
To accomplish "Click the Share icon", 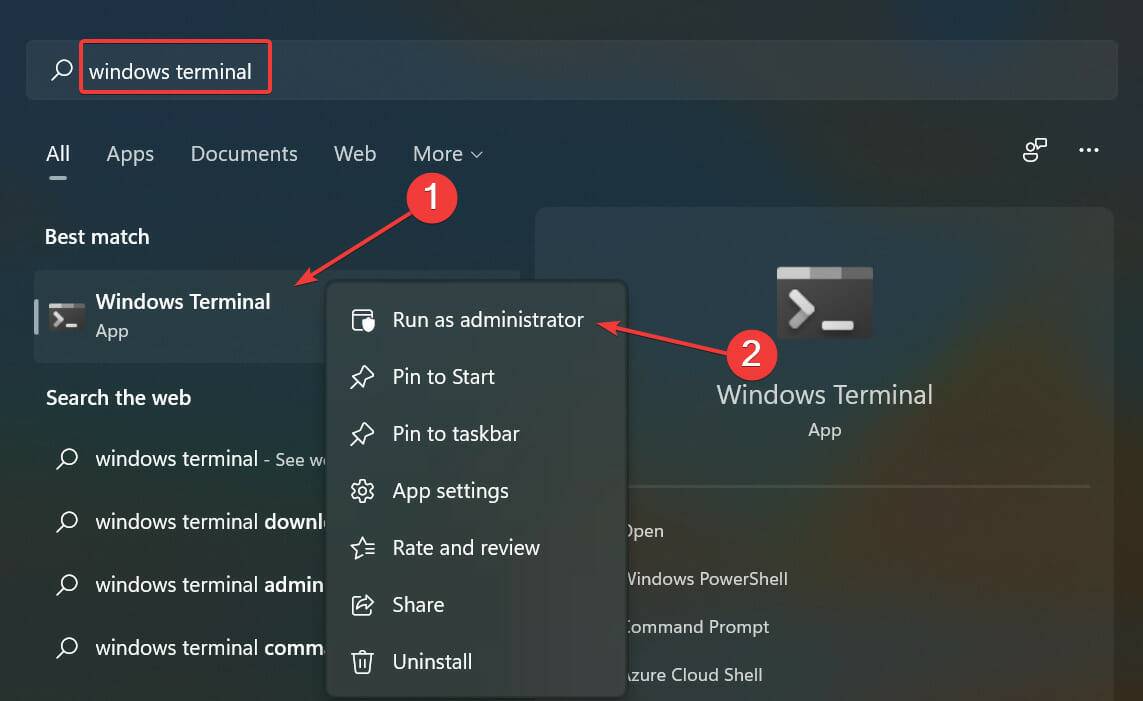I will pyautogui.click(x=362, y=605).
